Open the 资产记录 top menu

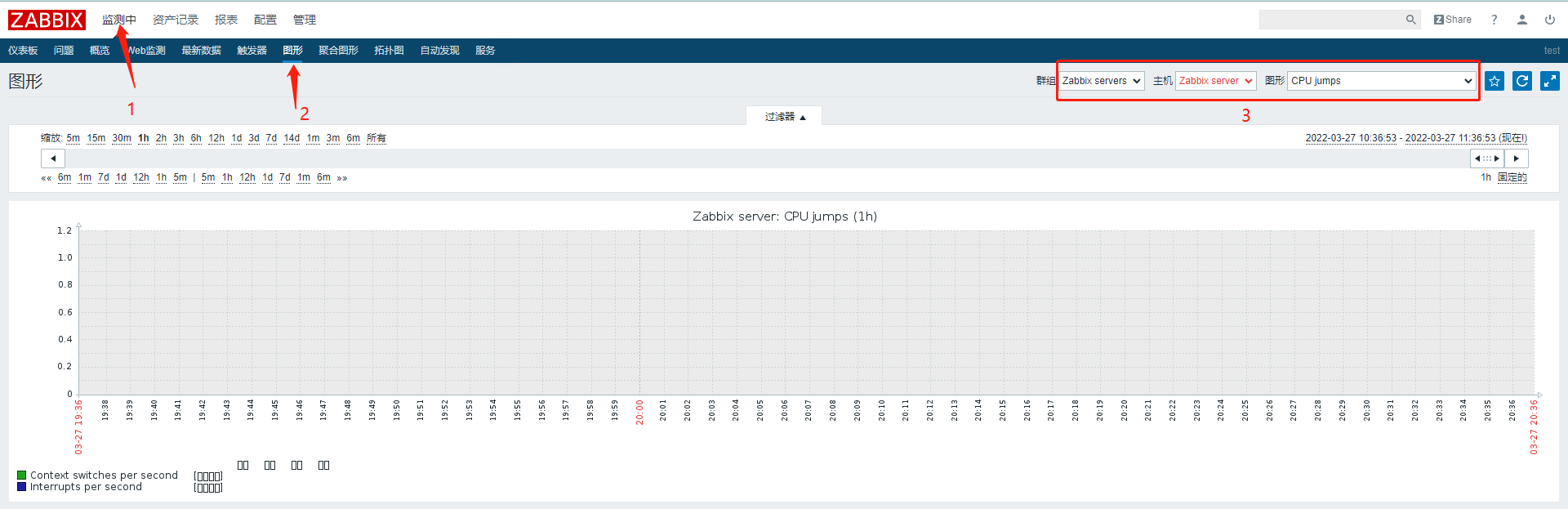click(x=176, y=20)
